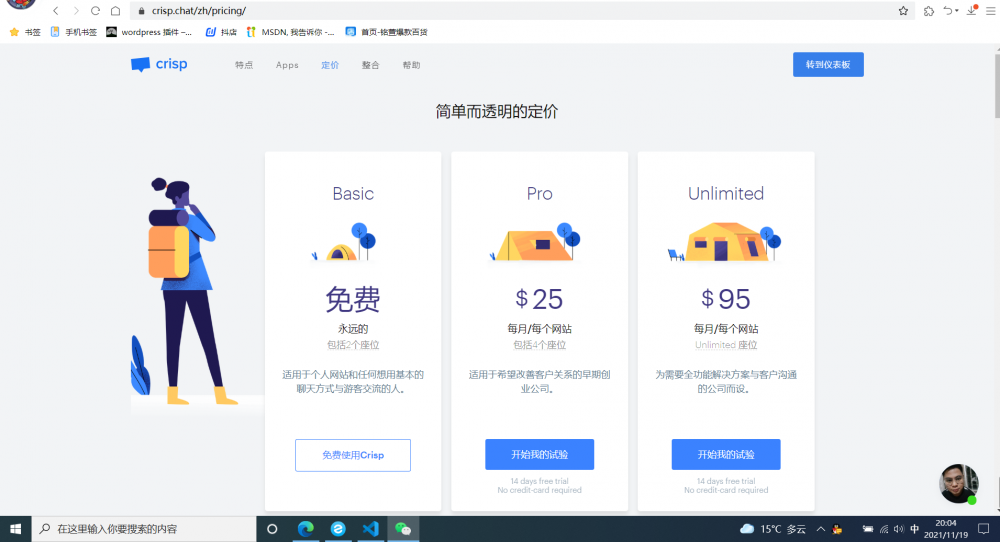Click the Pro plan title
1000x542 pixels.
(540, 193)
